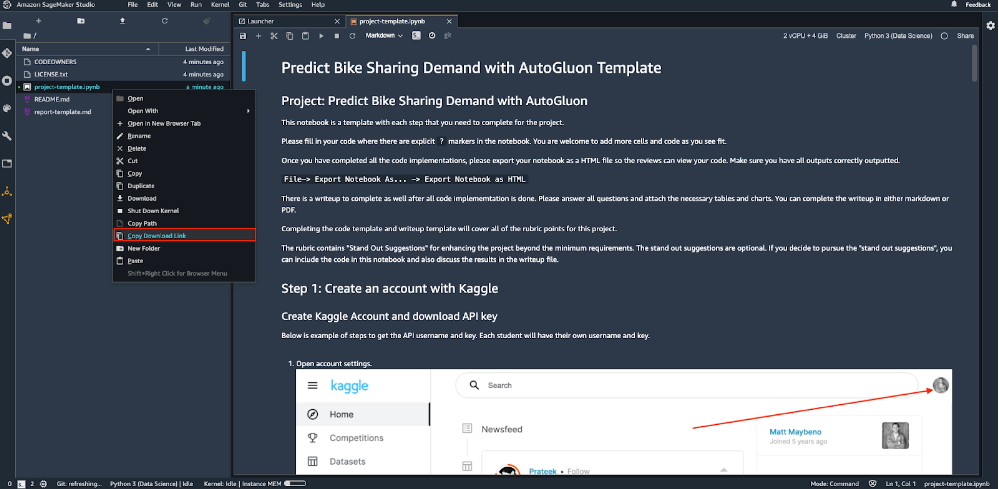Copy the selected cell in notebook toolbar
This screenshot has height=489, width=999.
[290, 36]
